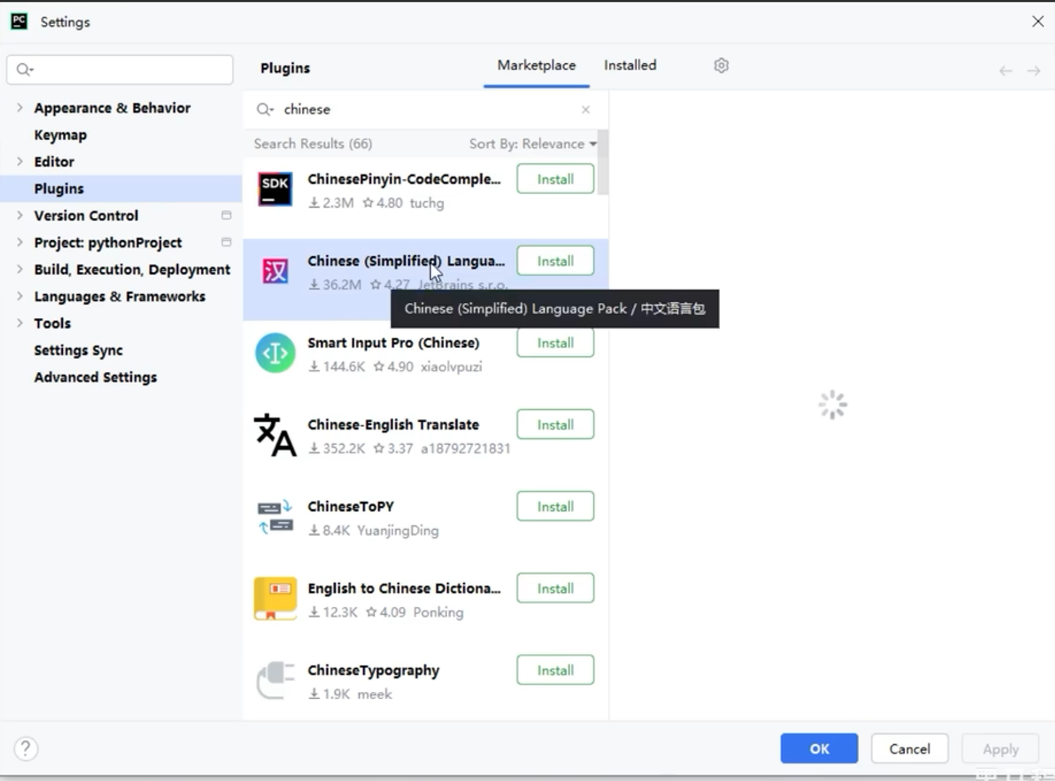Navigate forward with the right arrow
1055x781 pixels.
(1034, 71)
